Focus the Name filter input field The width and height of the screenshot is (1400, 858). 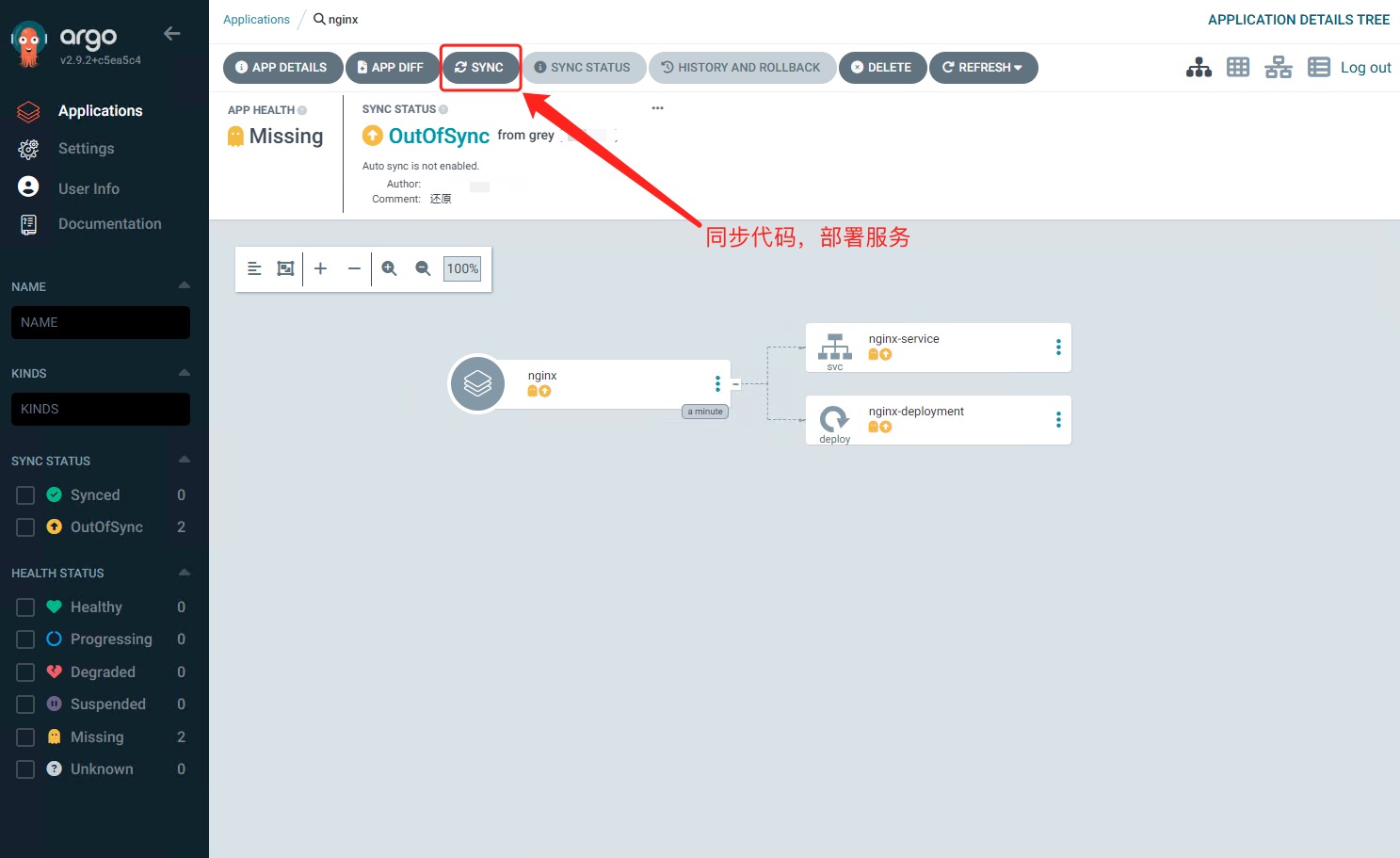(x=101, y=322)
